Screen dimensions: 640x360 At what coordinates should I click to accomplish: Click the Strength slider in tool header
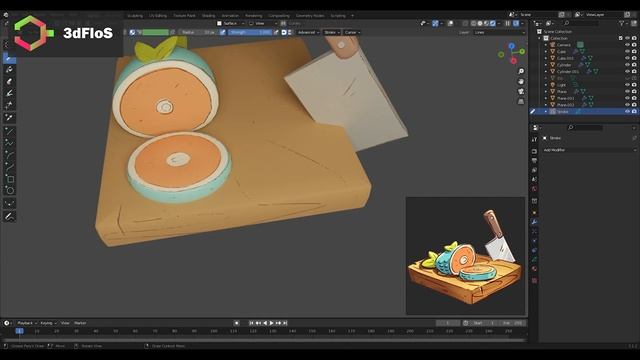tap(250, 32)
